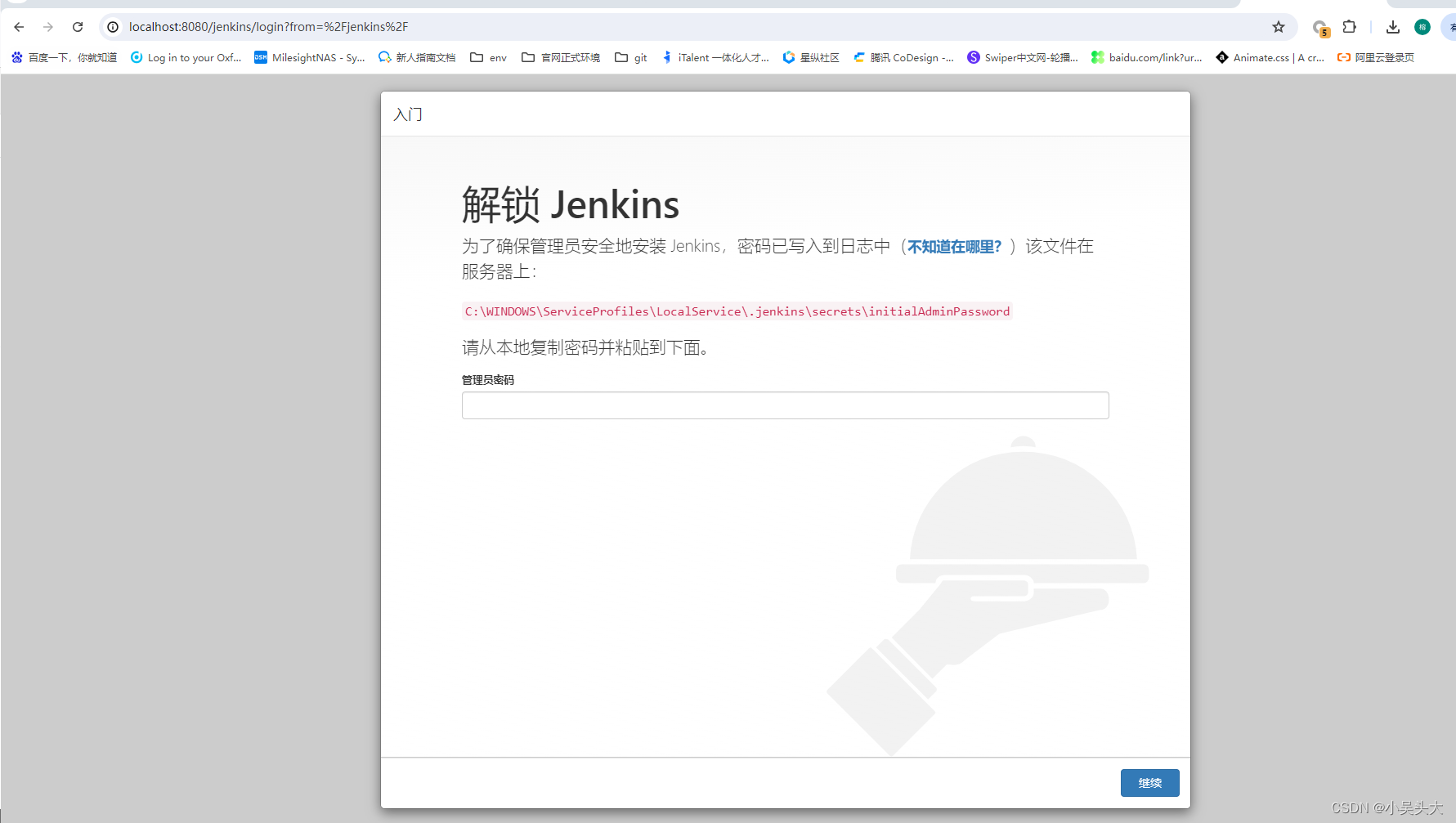Click the 管理员密码 input field
This screenshot has width=1456, height=823.
point(785,405)
